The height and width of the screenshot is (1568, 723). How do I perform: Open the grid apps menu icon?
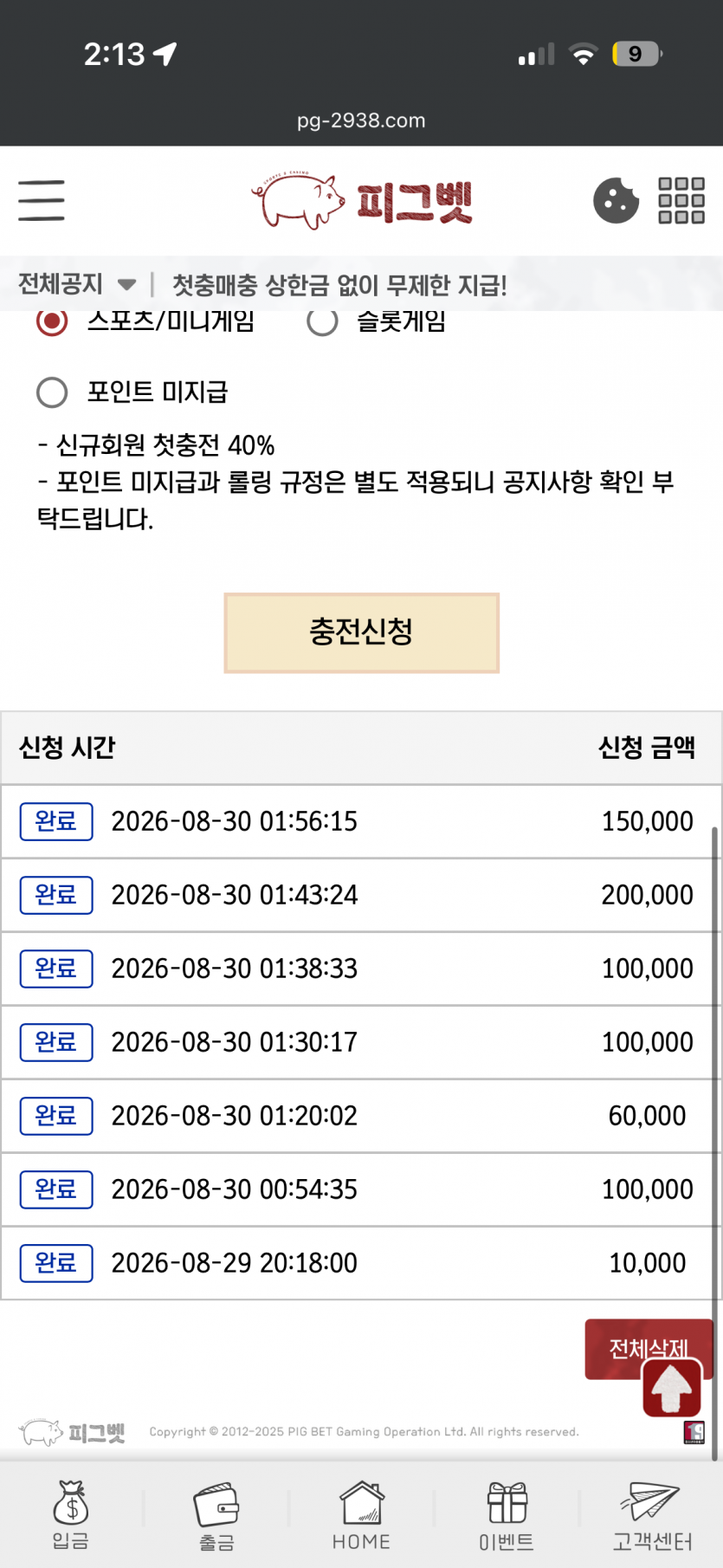click(x=681, y=200)
